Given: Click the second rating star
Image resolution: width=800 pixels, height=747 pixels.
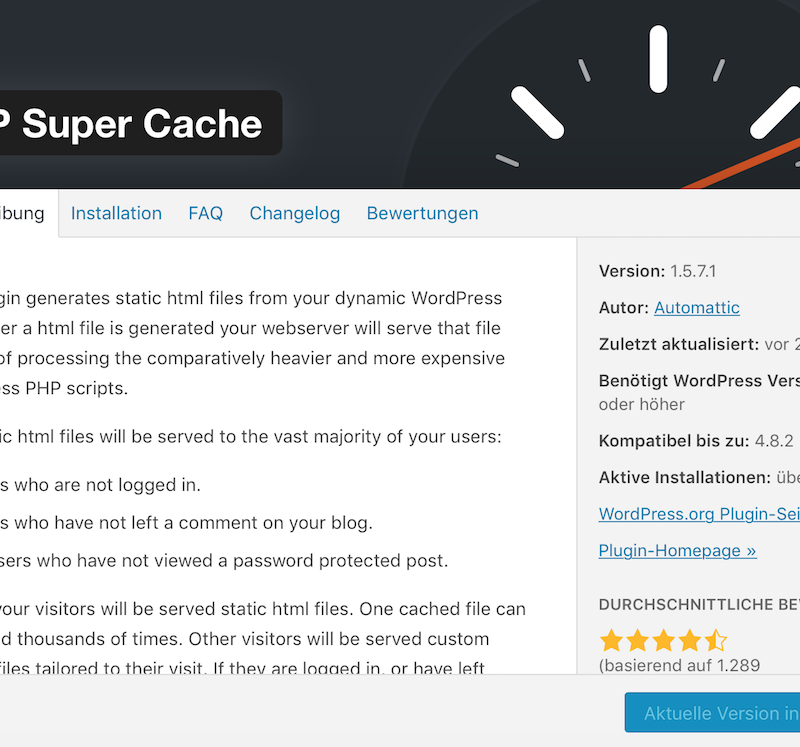Looking at the screenshot, I should pos(637,640).
